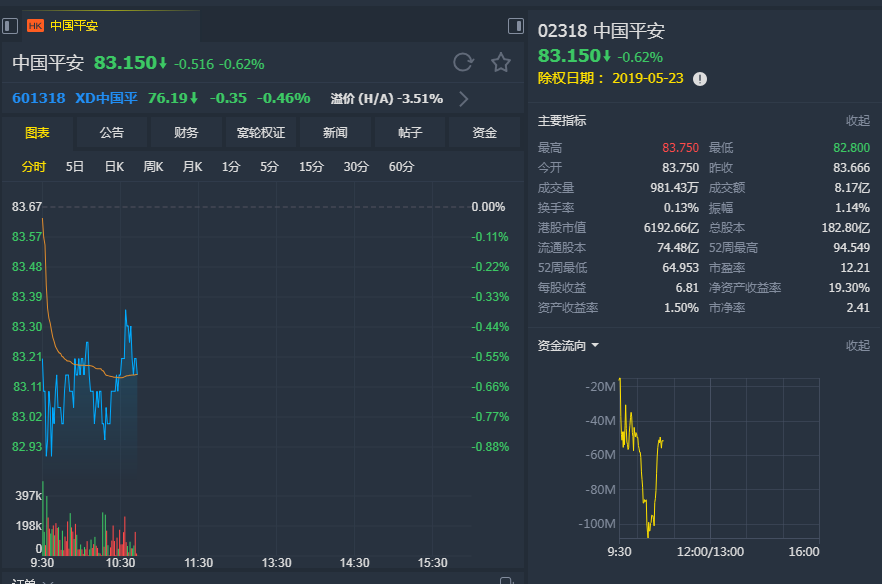Open the 资金 tab

click(484, 133)
